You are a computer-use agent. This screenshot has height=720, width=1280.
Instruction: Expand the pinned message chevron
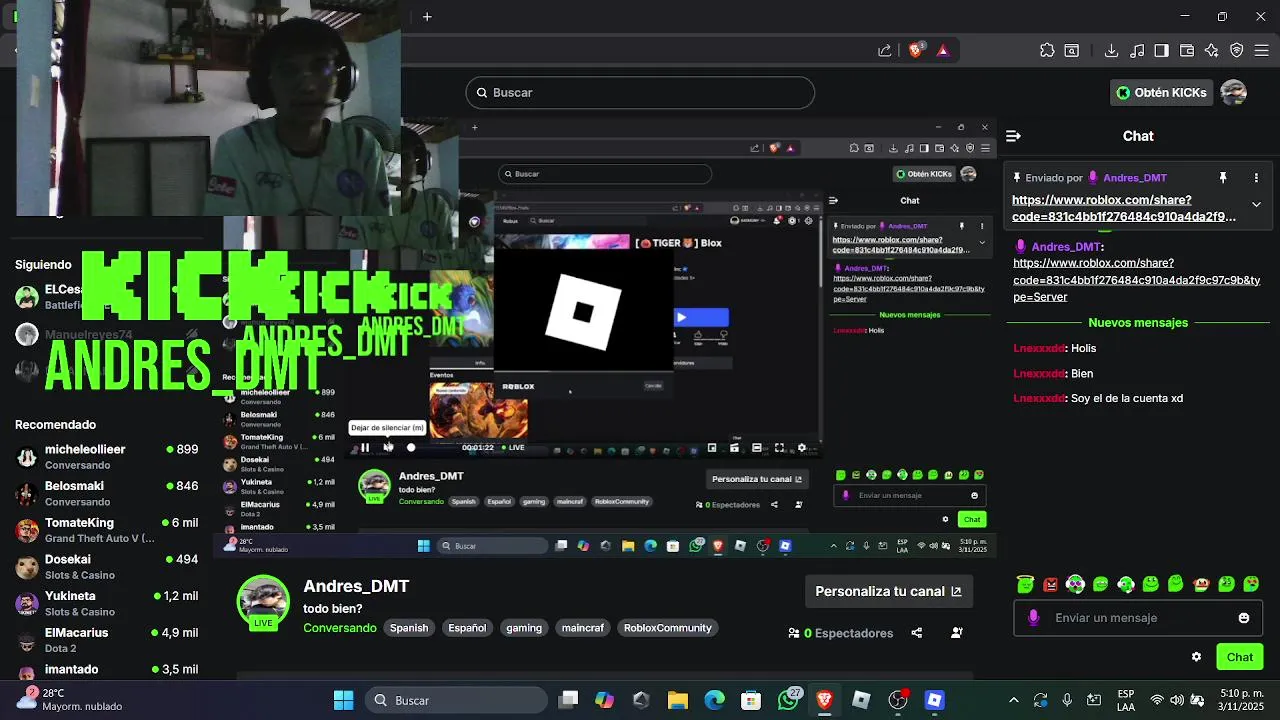[1256, 204]
